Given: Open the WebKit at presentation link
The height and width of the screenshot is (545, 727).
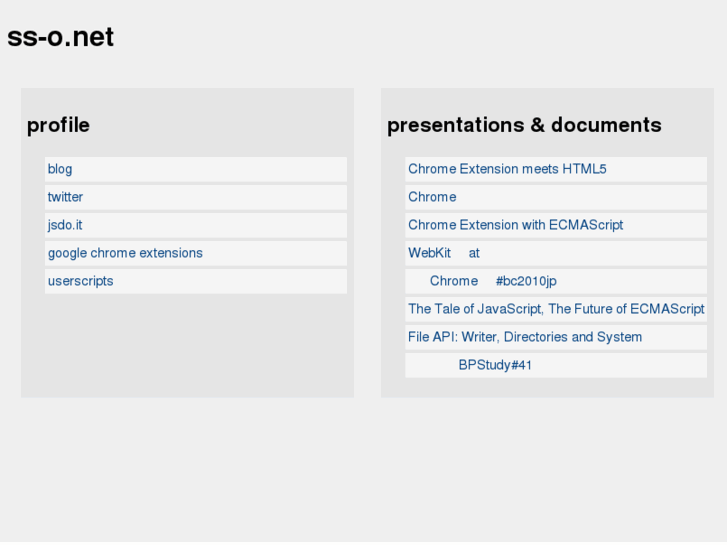Looking at the screenshot, I should coord(444,253).
